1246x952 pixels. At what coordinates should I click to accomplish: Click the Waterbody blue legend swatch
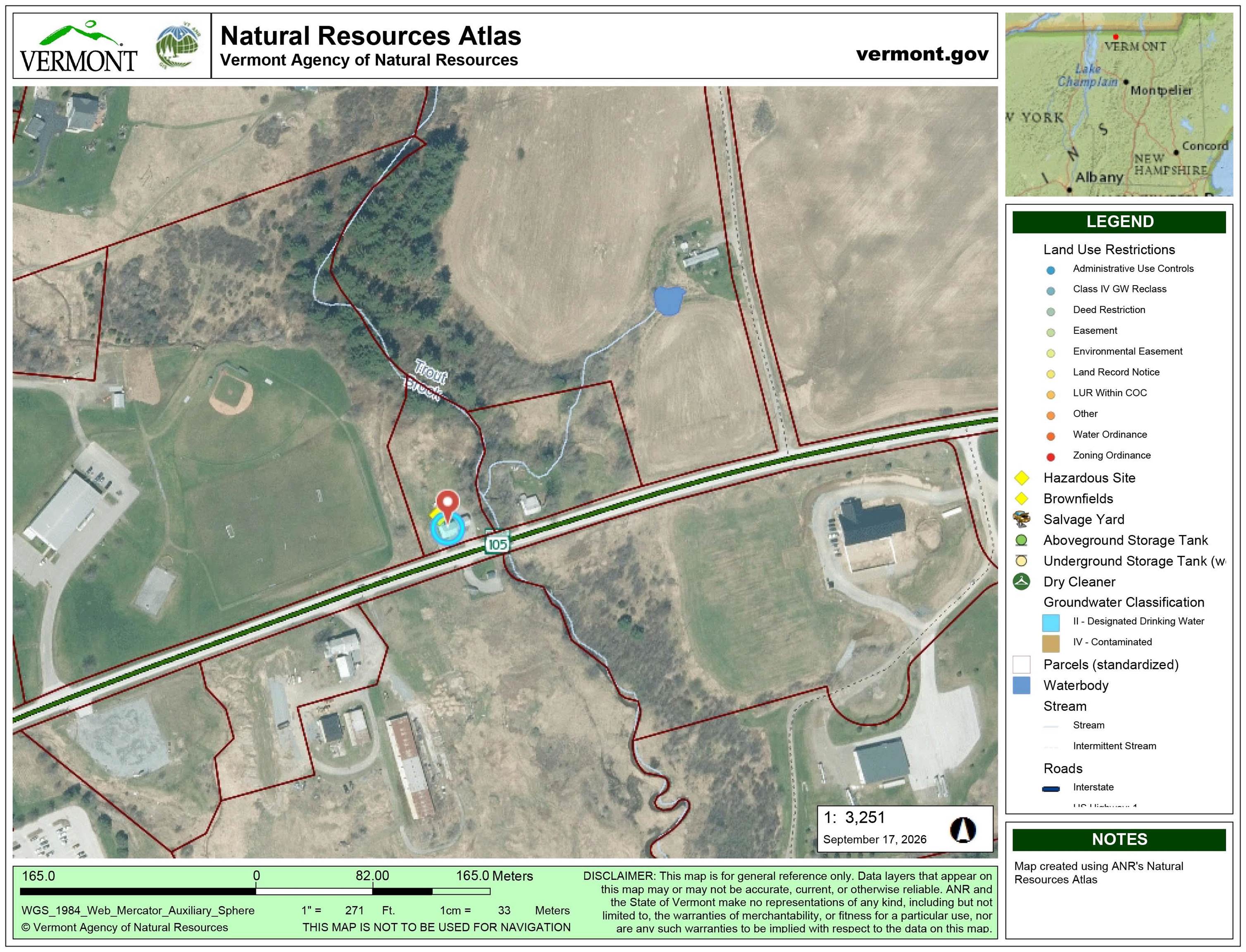pos(1021,685)
